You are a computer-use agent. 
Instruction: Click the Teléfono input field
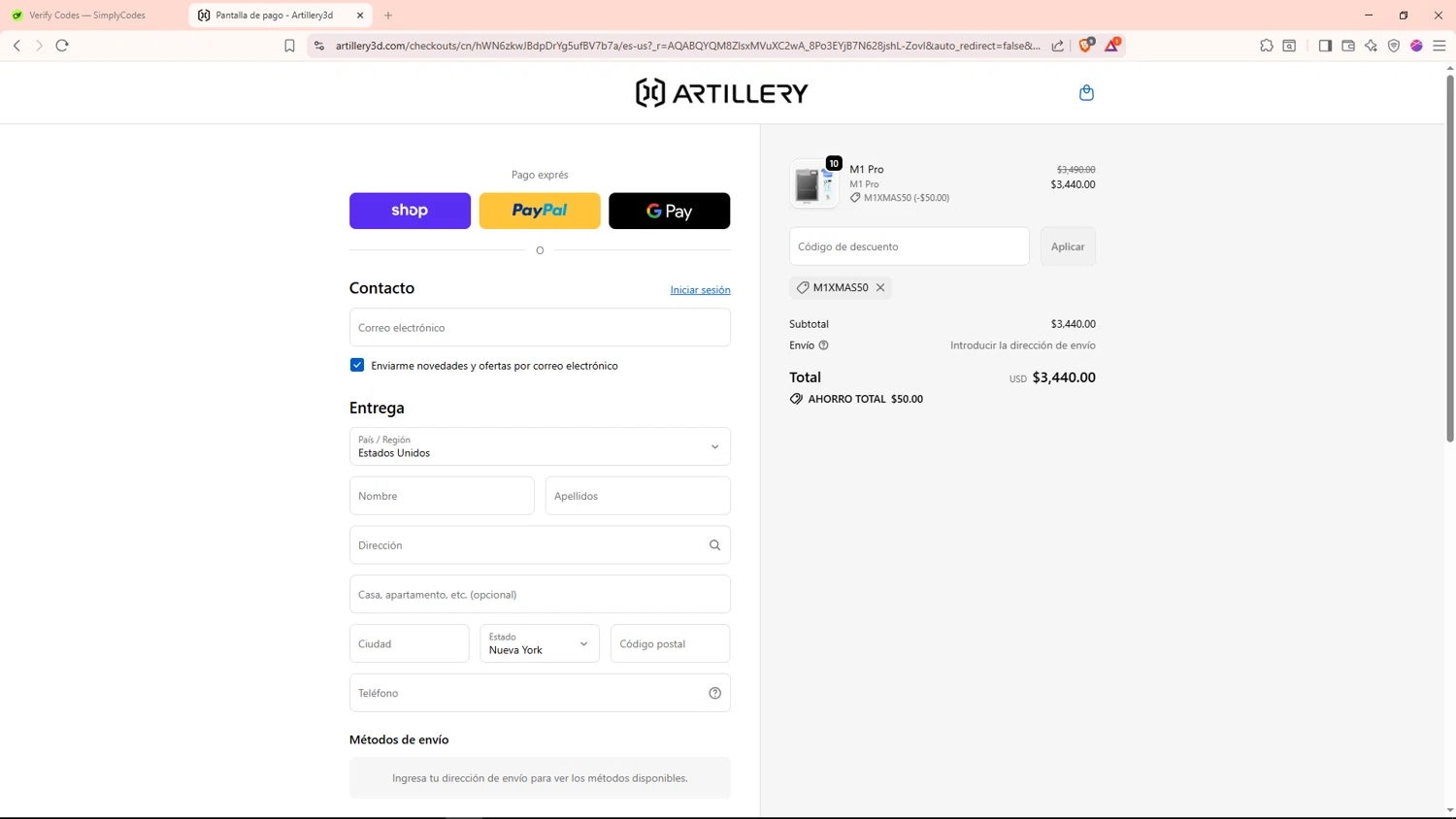point(540,693)
